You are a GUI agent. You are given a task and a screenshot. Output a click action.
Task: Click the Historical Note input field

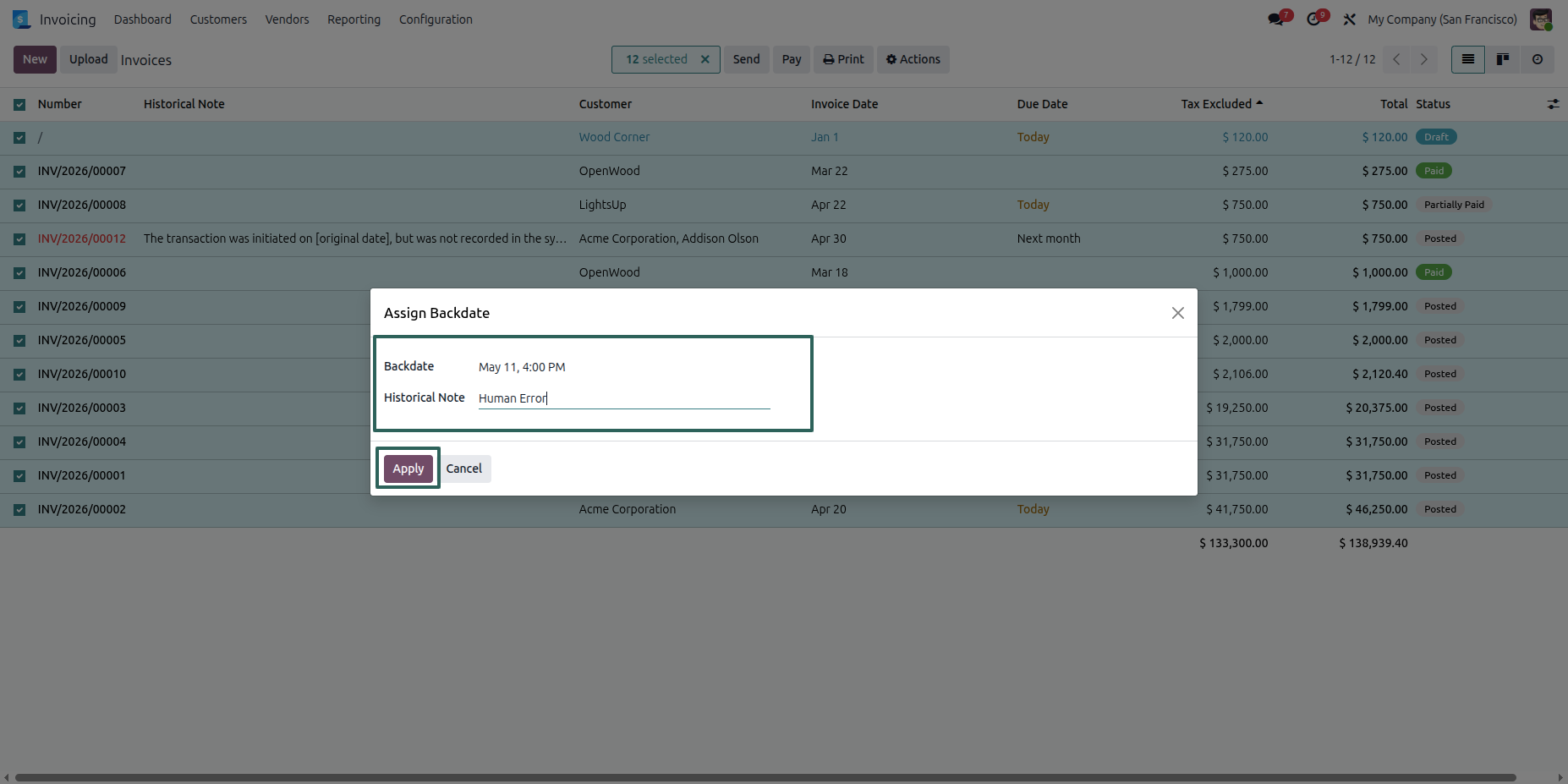click(x=624, y=398)
